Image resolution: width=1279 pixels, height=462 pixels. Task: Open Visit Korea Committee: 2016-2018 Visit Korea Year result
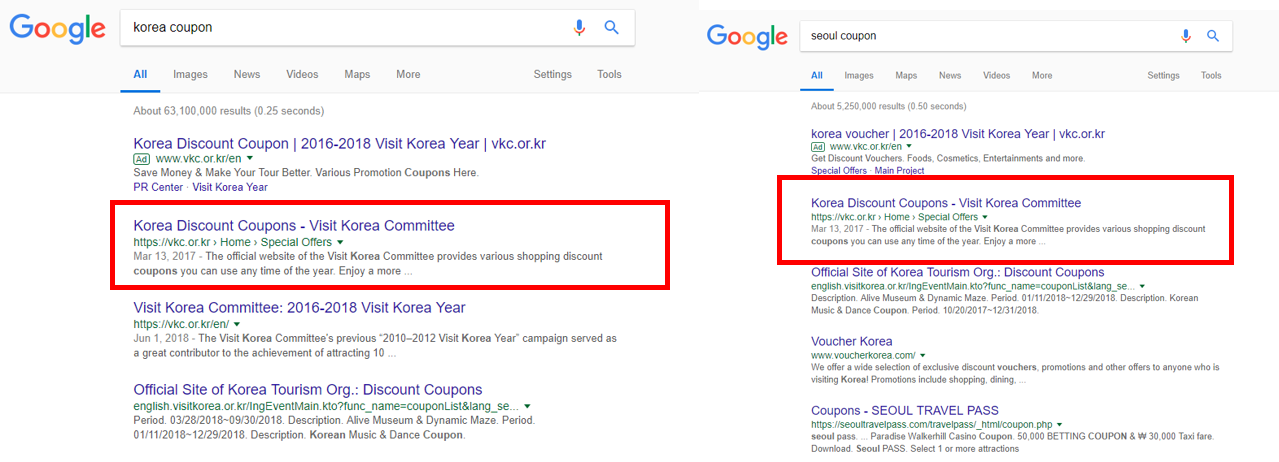click(x=299, y=307)
